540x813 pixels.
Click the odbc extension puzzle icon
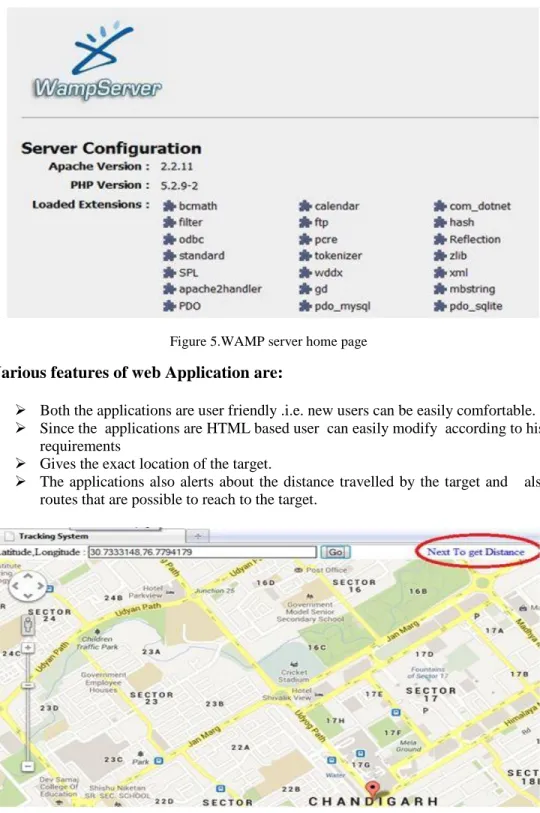(x=169, y=240)
